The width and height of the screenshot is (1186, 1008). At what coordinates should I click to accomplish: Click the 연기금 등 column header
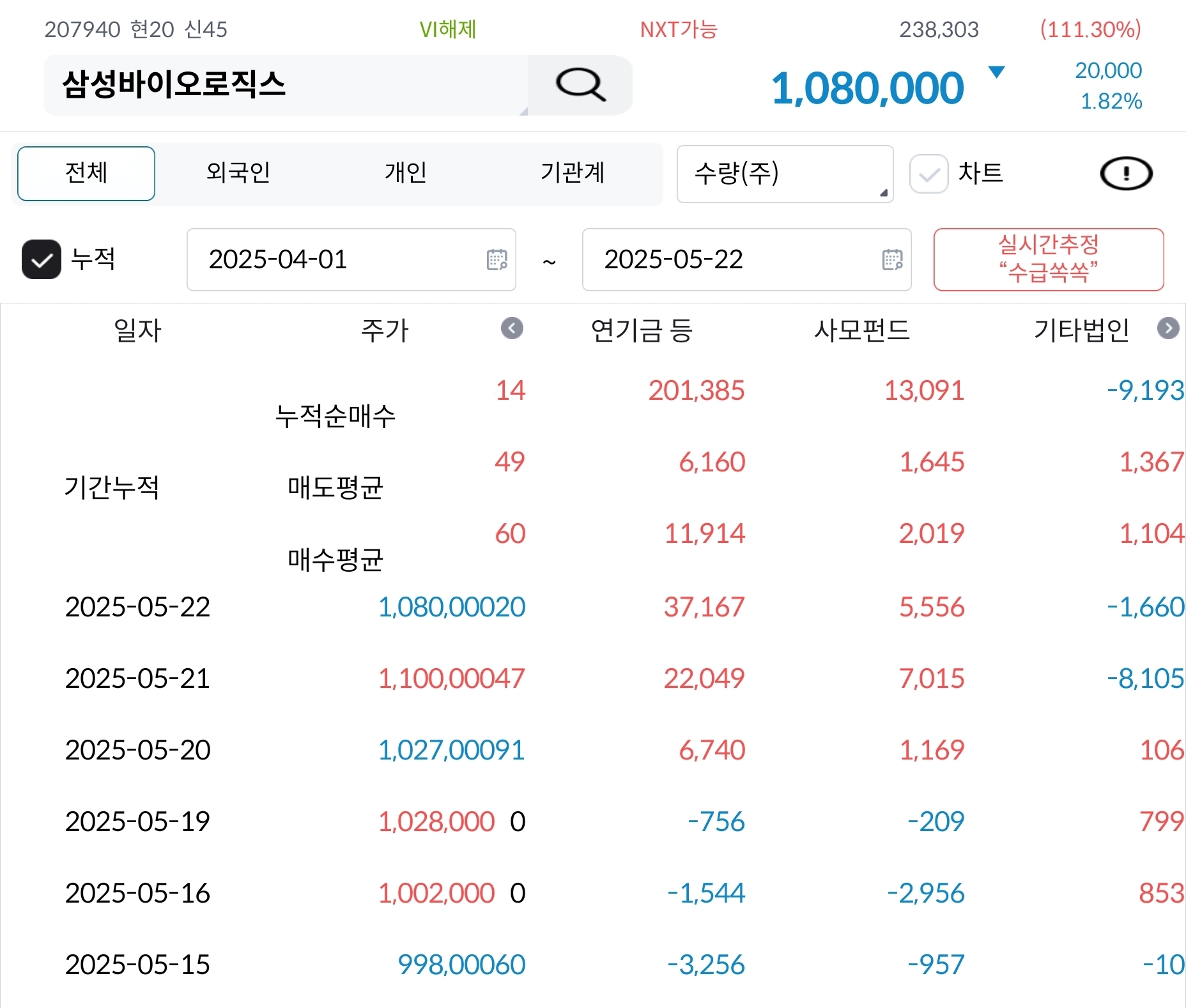[642, 330]
